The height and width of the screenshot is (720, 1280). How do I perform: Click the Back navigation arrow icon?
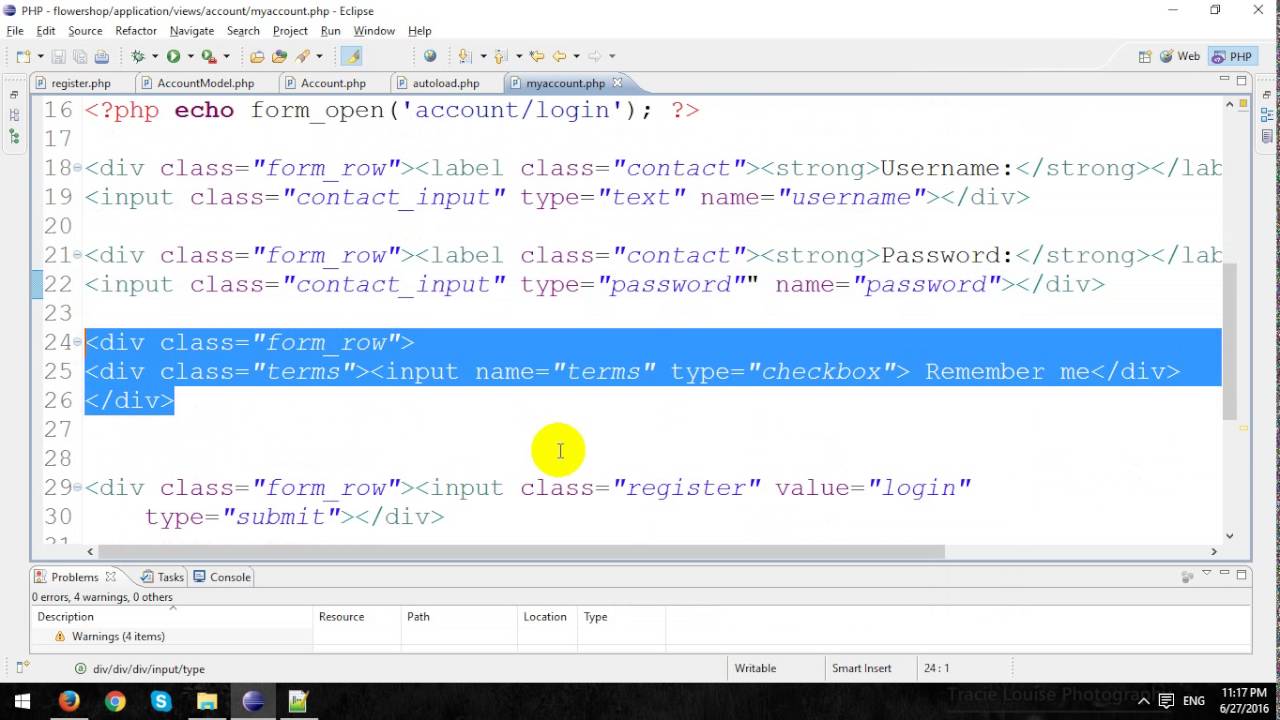click(x=560, y=57)
